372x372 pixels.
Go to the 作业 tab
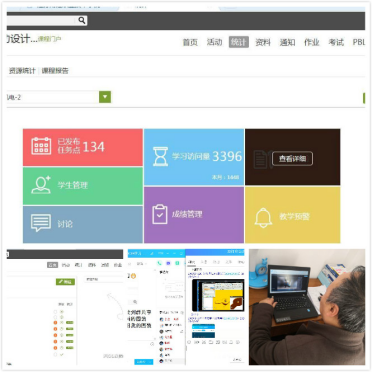[x=311, y=42]
